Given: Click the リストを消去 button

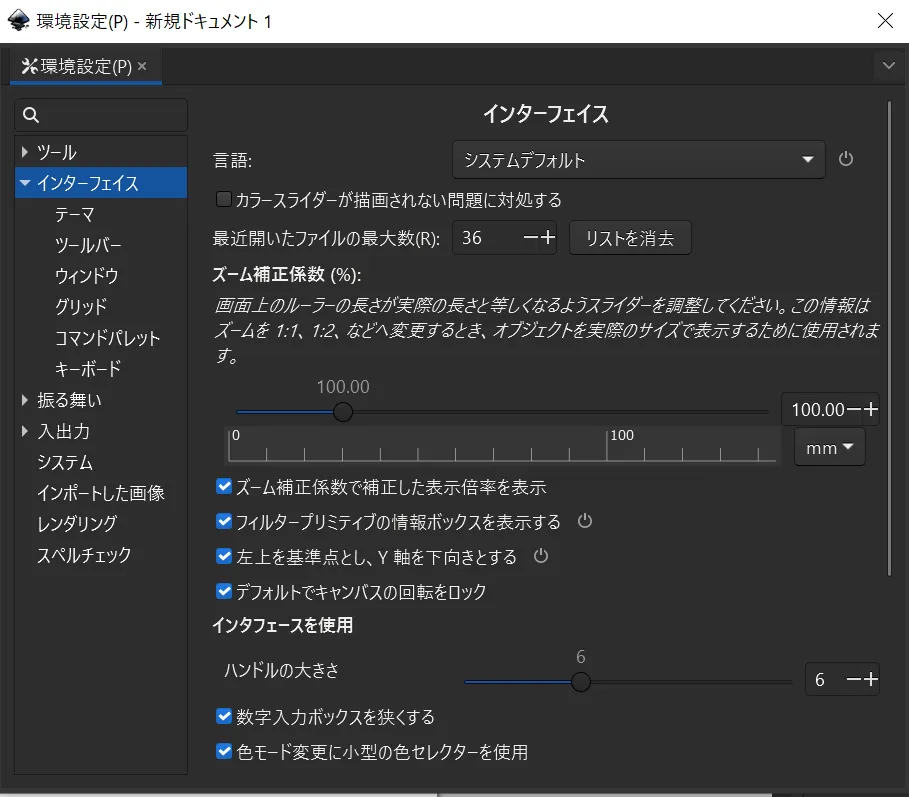Looking at the screenshot, I should coord(630,238).
